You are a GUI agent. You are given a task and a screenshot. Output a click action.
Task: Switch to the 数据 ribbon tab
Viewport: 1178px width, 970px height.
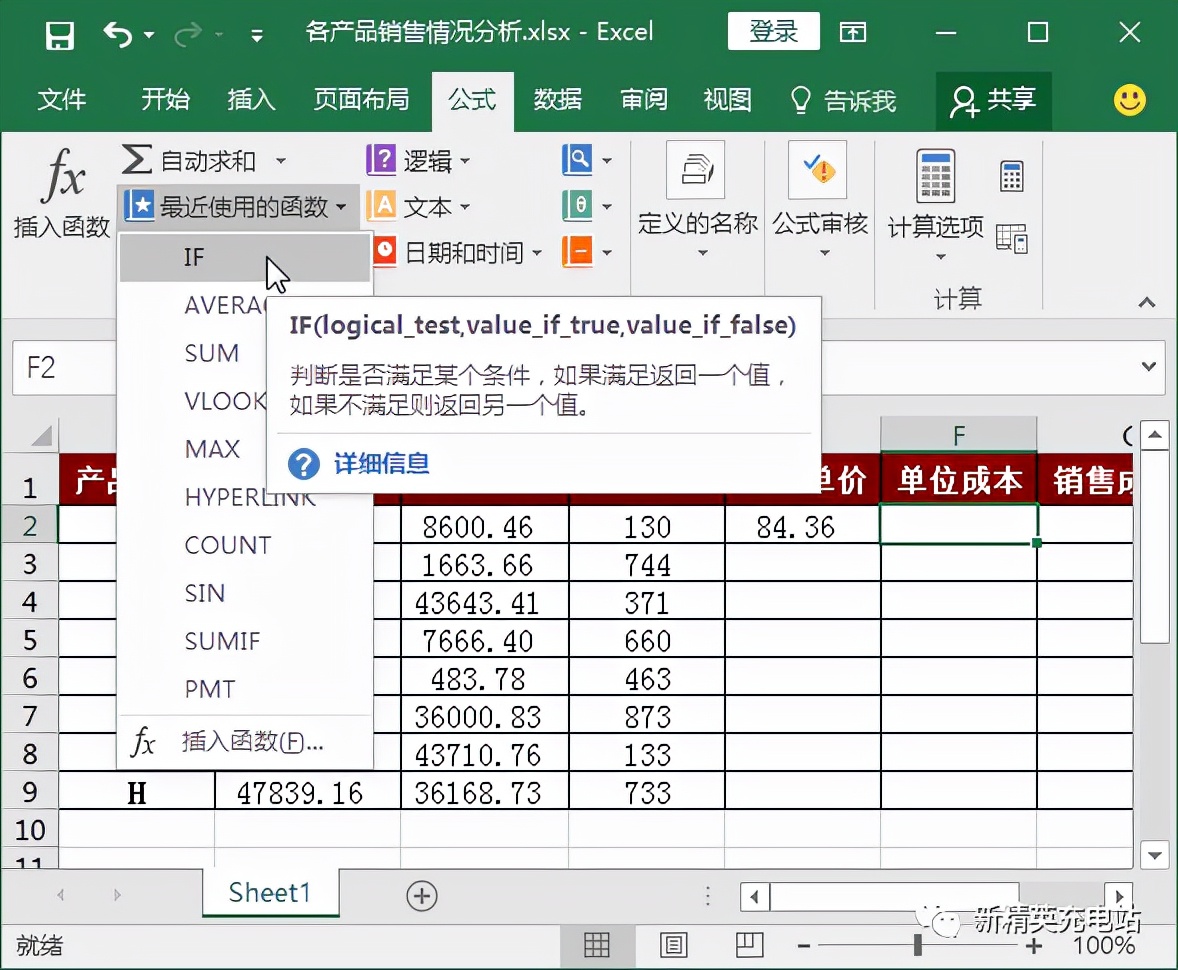click(558, 100)
